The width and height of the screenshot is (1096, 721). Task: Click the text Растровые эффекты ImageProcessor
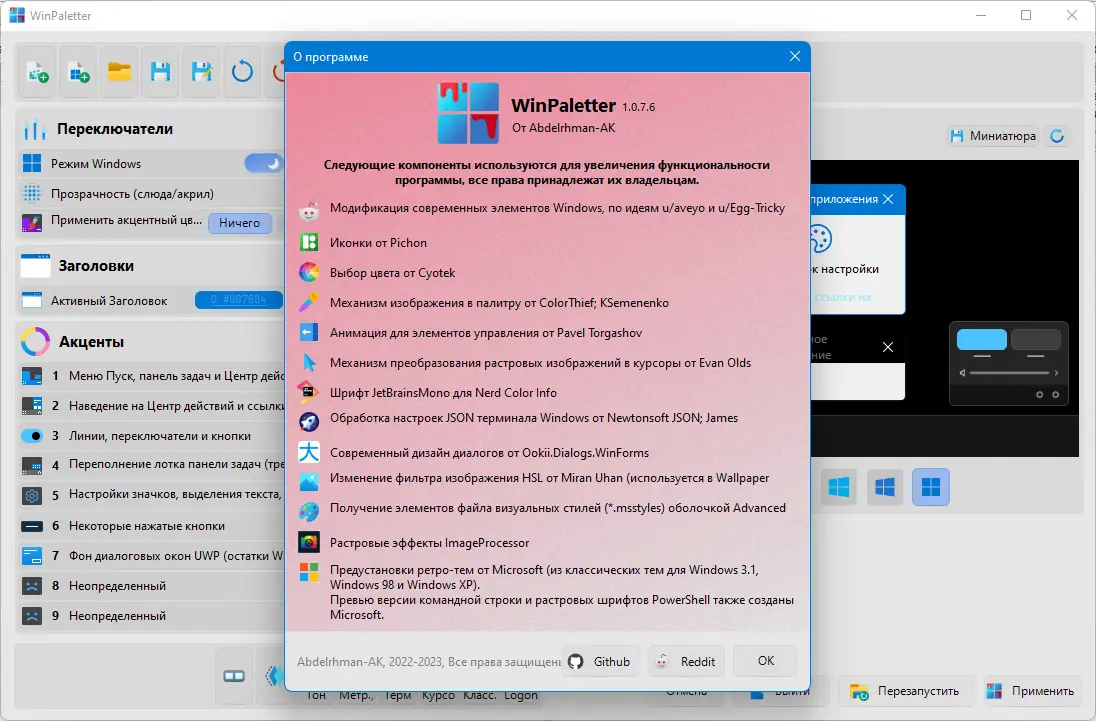point(429,543)
